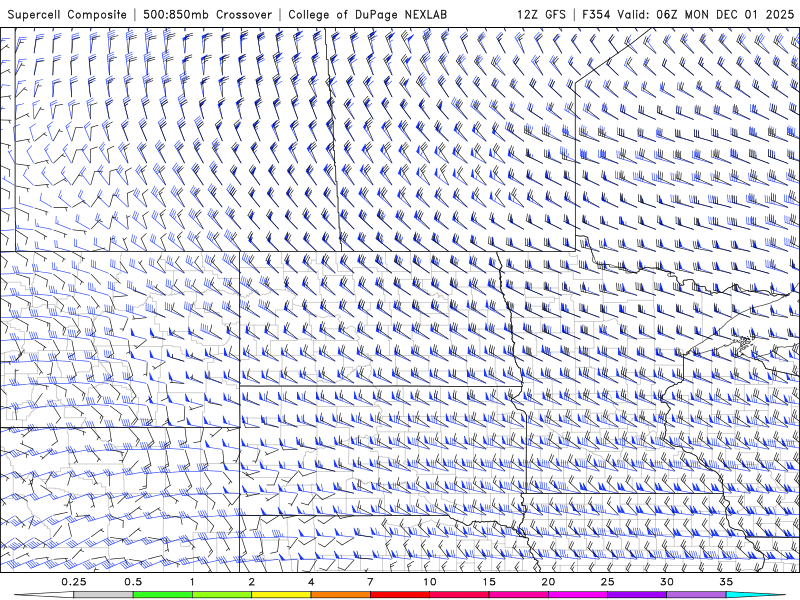Pick the green segment between 0.5 and 1
Image resolution: width=800 pixels, height=600 pixels.
pyautogui.click(x=163, y=595)
